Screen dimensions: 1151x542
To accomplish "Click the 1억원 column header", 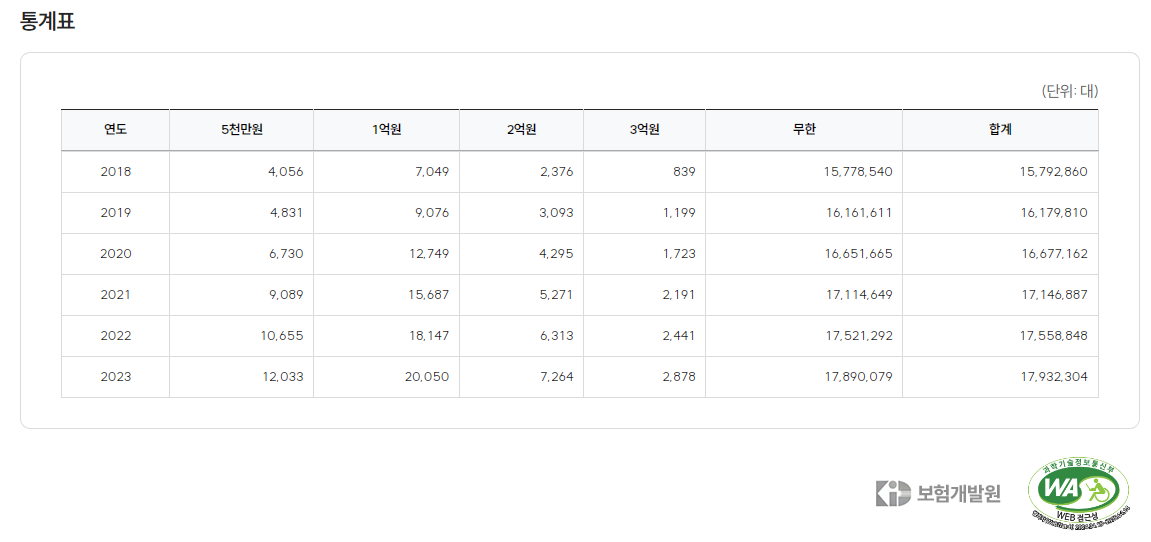I will 386,130.
